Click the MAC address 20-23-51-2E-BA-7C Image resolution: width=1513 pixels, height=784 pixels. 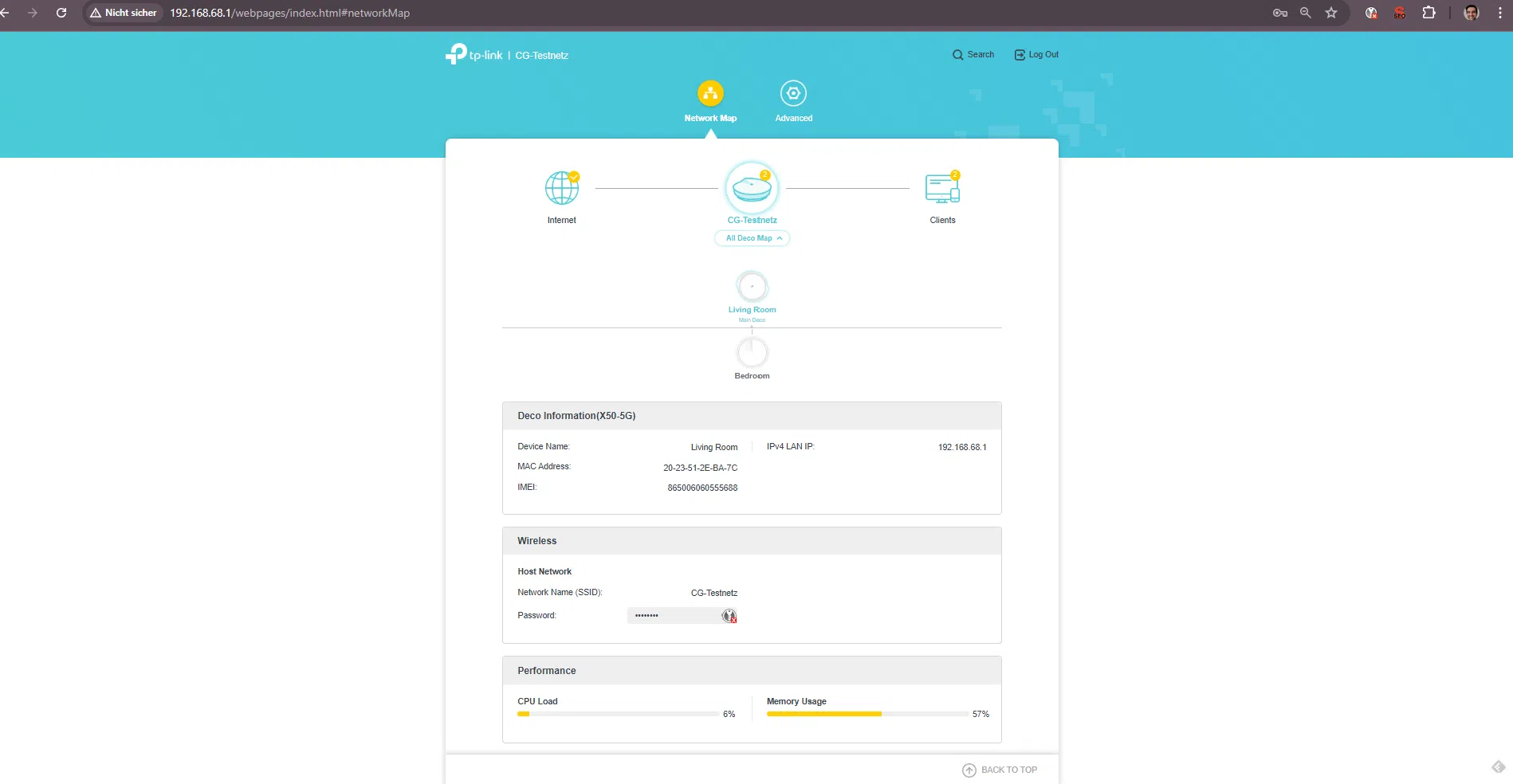pos(701,468)
